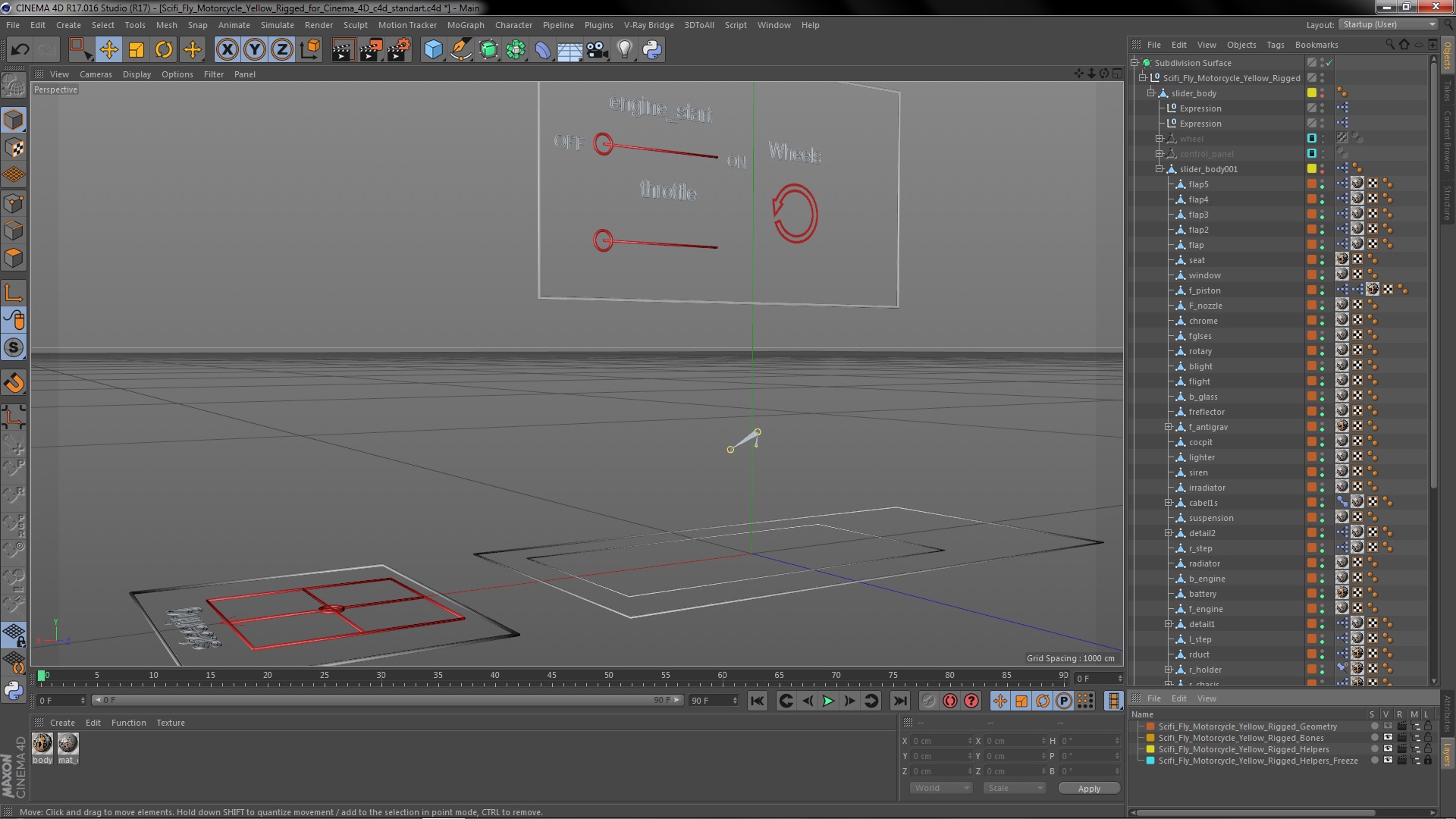Select the Scale tool in top toolbar
Screen dimensions: 1456x819
[136, 50]
